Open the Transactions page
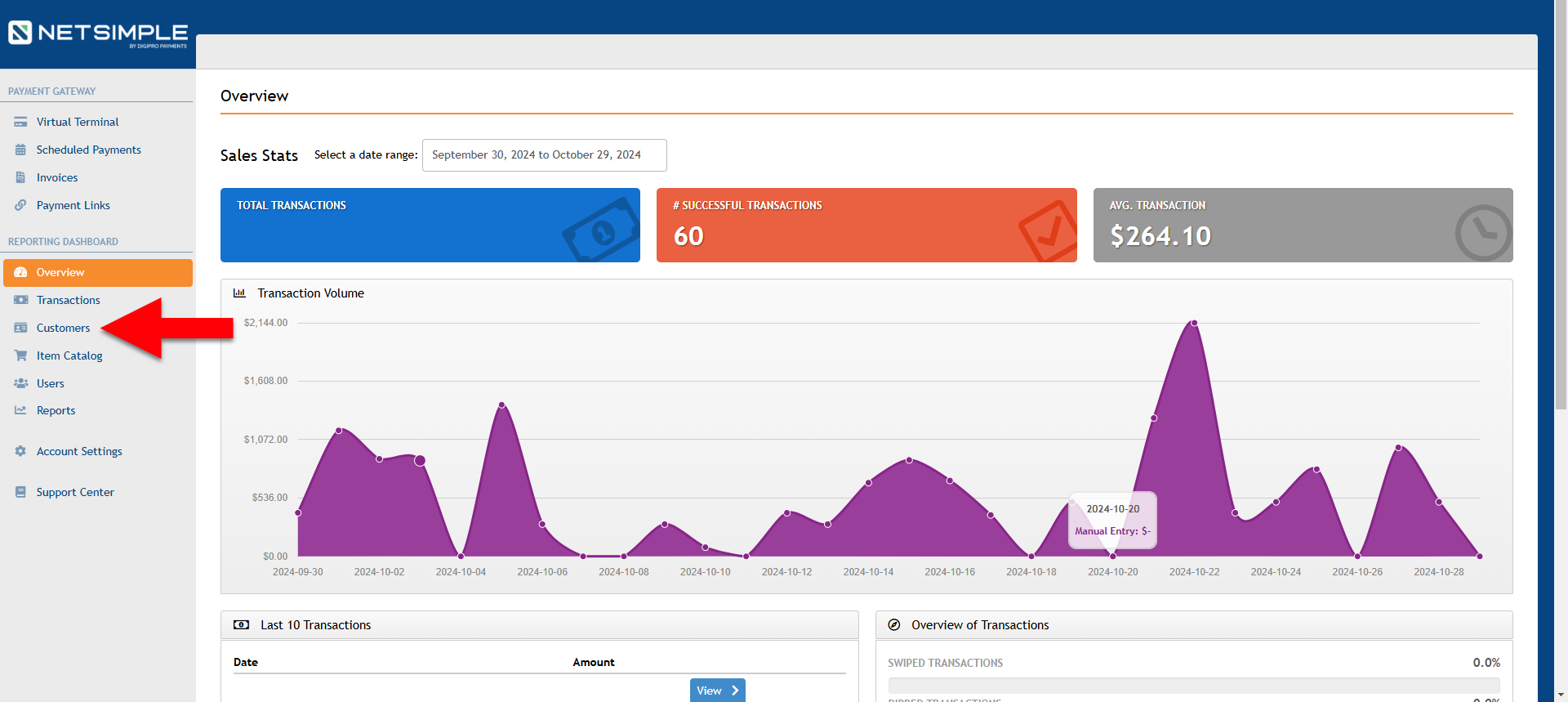This screenshot has width=1568, height=702. [x=69, y=300]
